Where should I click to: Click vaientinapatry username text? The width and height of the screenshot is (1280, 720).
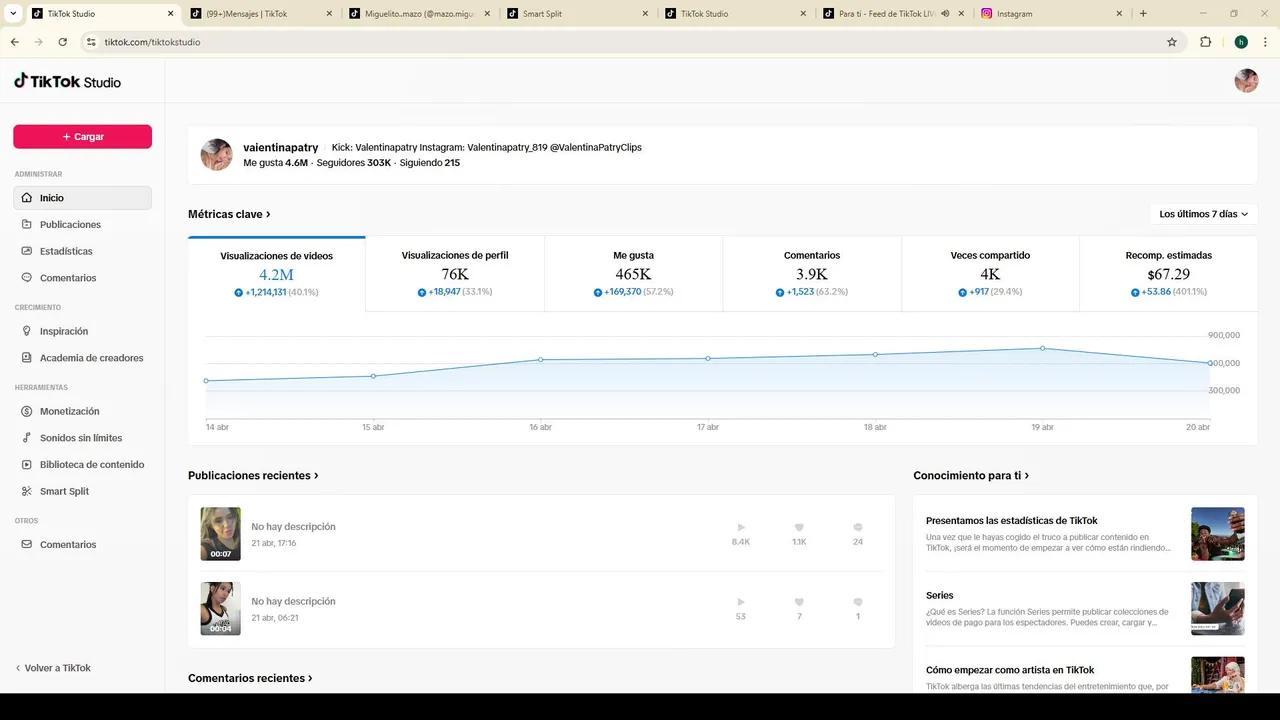pyautogui.click(x=281, y=147)
